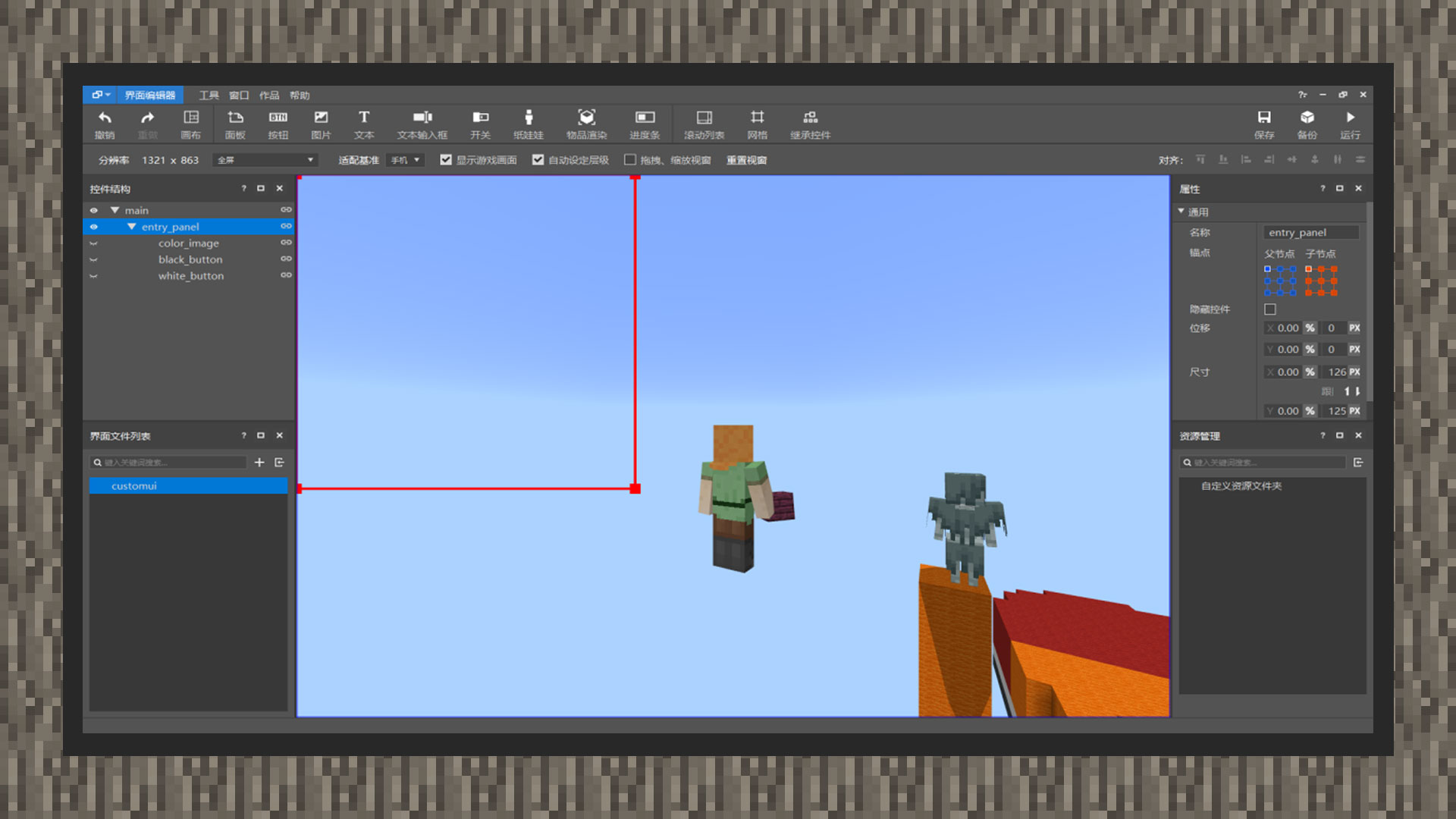1456x819 pixels.
Task: Toggle visibility of white_button row
Action: tap(94, 276)
